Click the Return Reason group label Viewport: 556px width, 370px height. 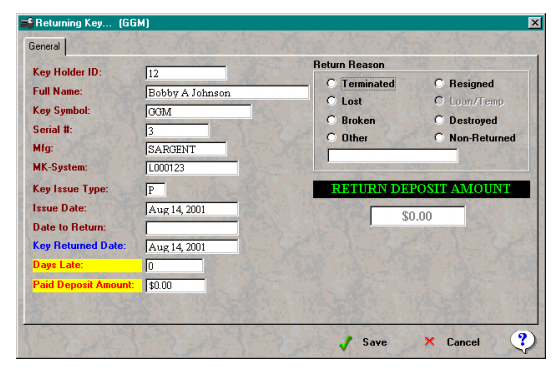tap(349, 65)
